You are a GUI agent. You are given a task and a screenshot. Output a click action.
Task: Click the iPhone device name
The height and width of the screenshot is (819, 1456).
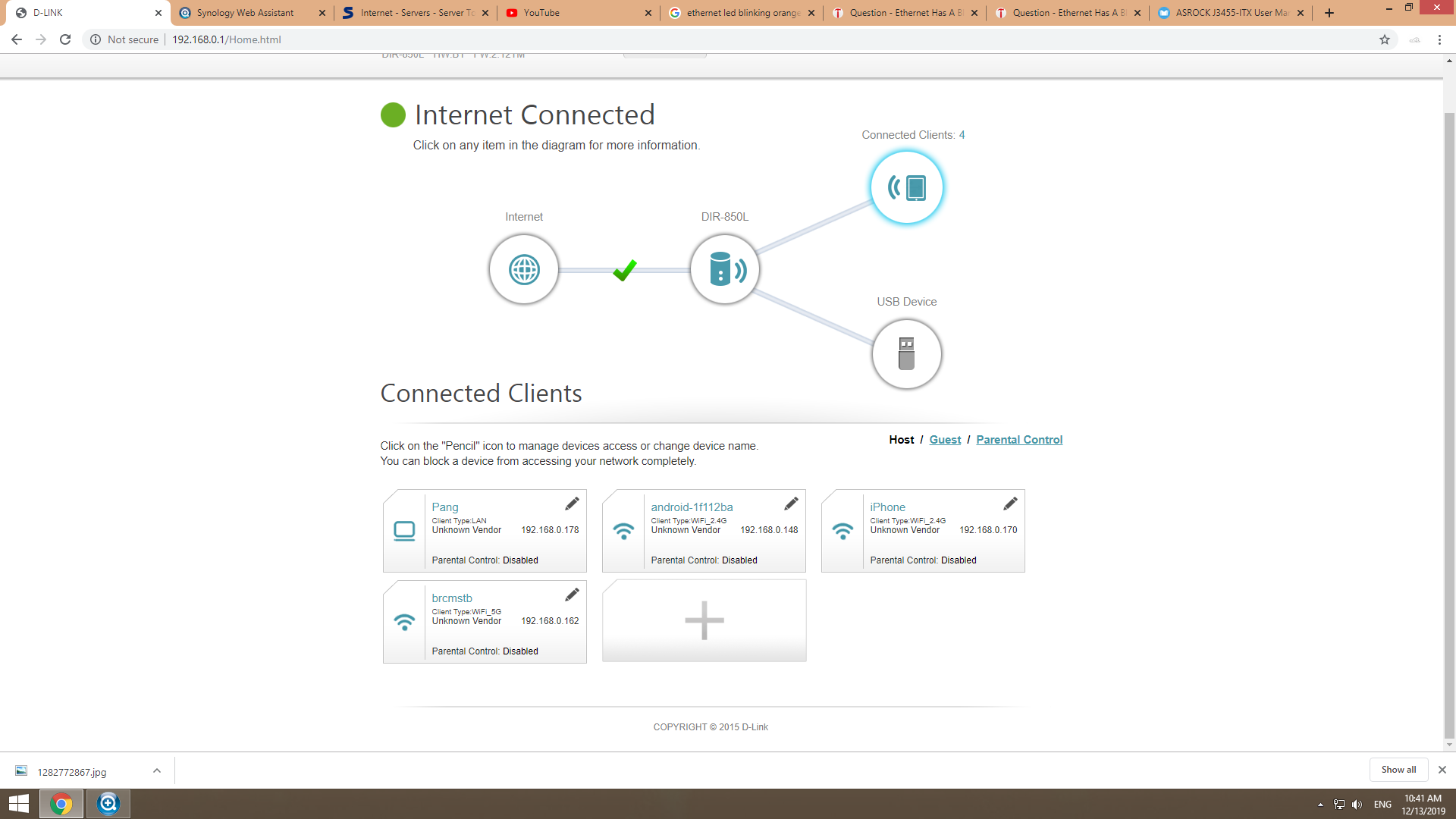click(x=887, y=507)
